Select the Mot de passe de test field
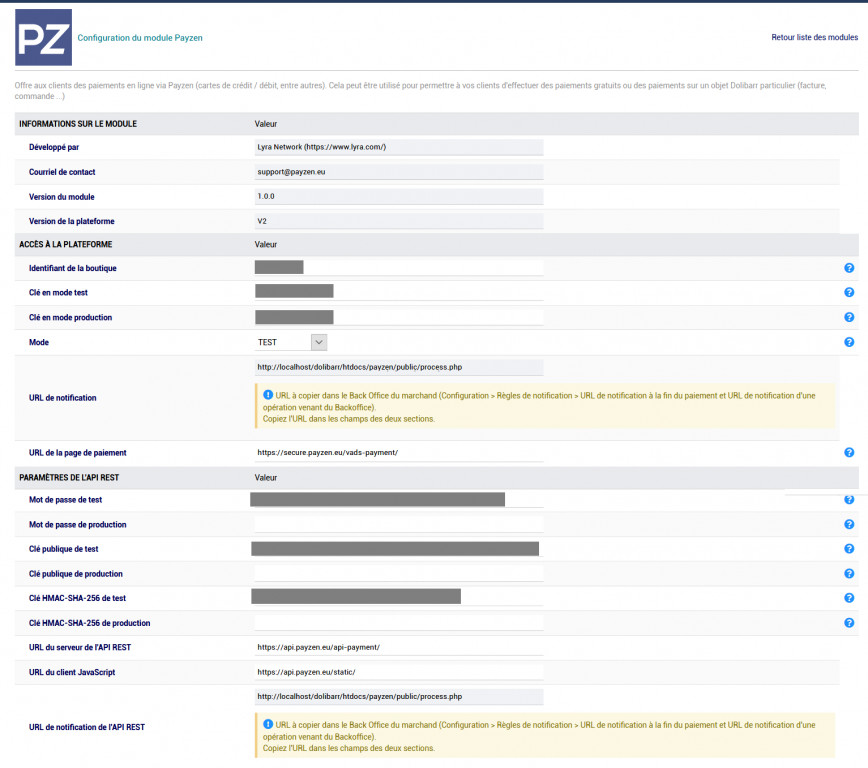Image resolution: width=868 pixels, height=768 pixels. 399,499
